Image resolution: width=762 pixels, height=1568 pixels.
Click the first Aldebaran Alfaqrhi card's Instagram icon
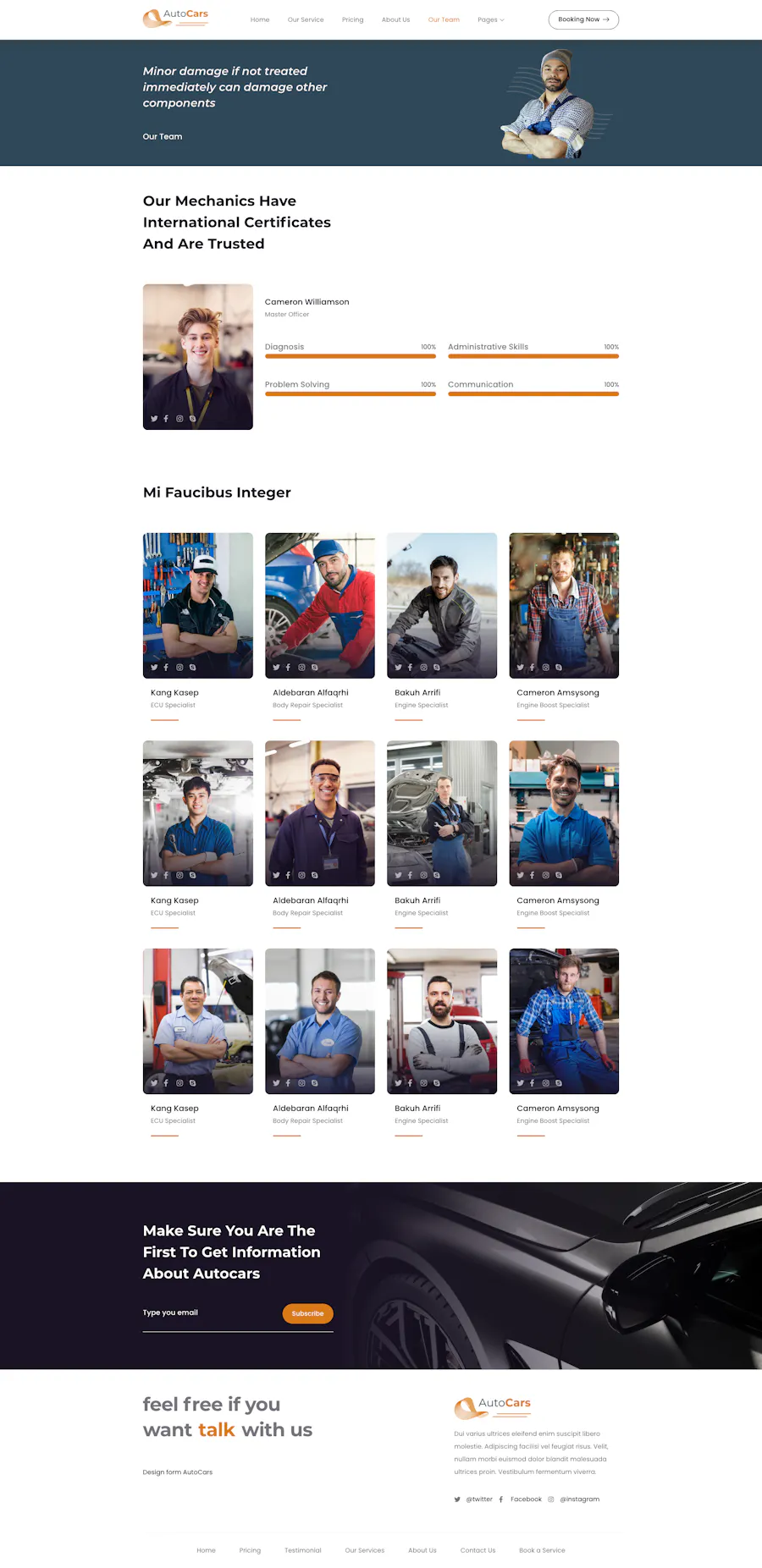coord(301,668)
